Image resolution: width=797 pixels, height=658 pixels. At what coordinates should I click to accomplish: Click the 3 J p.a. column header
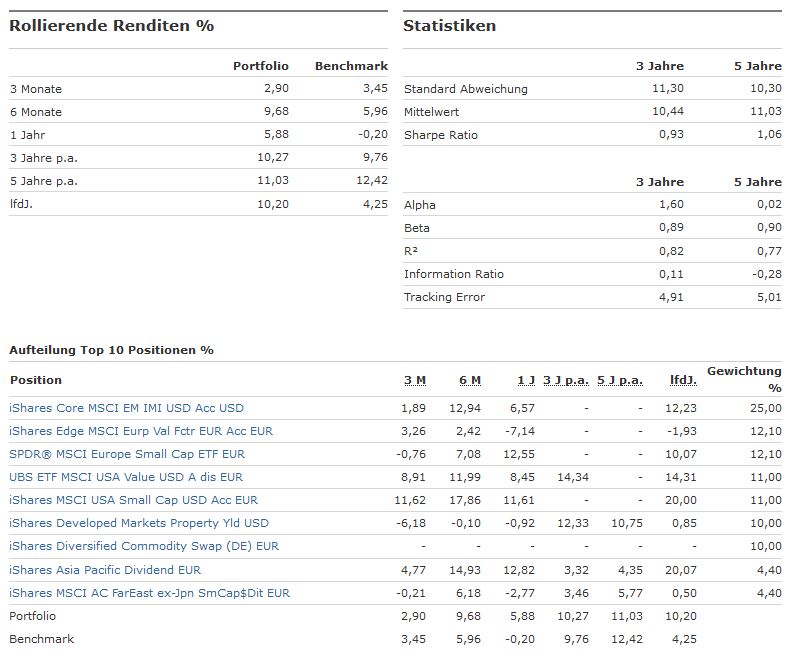click(565, 380)
